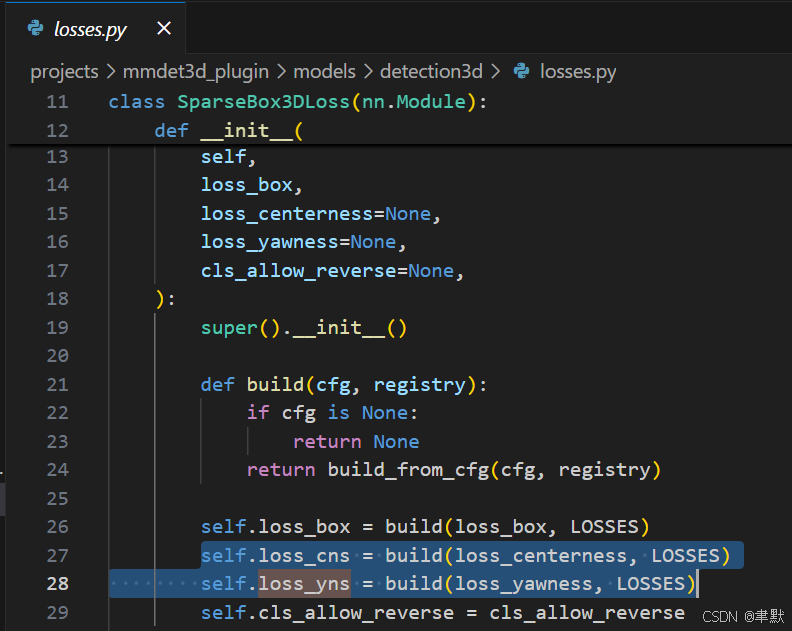Click 'self.cls_allow_reverse' on line 29

point(327,613)
